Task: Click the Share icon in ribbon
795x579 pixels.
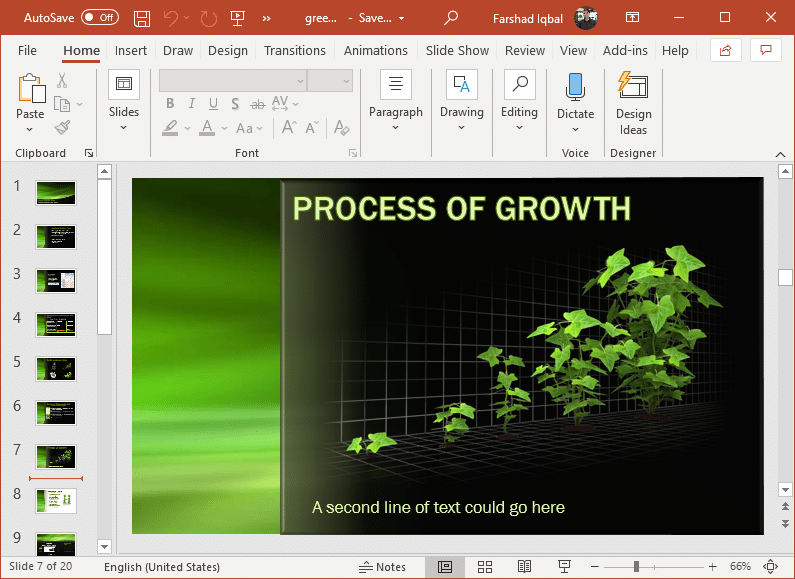Action: (x=726, y=50)
